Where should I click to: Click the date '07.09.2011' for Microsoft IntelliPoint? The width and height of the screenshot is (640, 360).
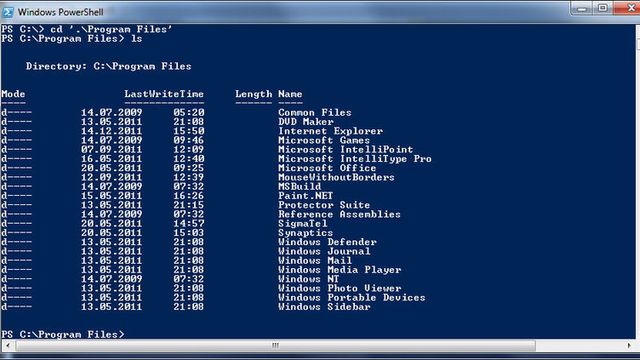(111, 149)
